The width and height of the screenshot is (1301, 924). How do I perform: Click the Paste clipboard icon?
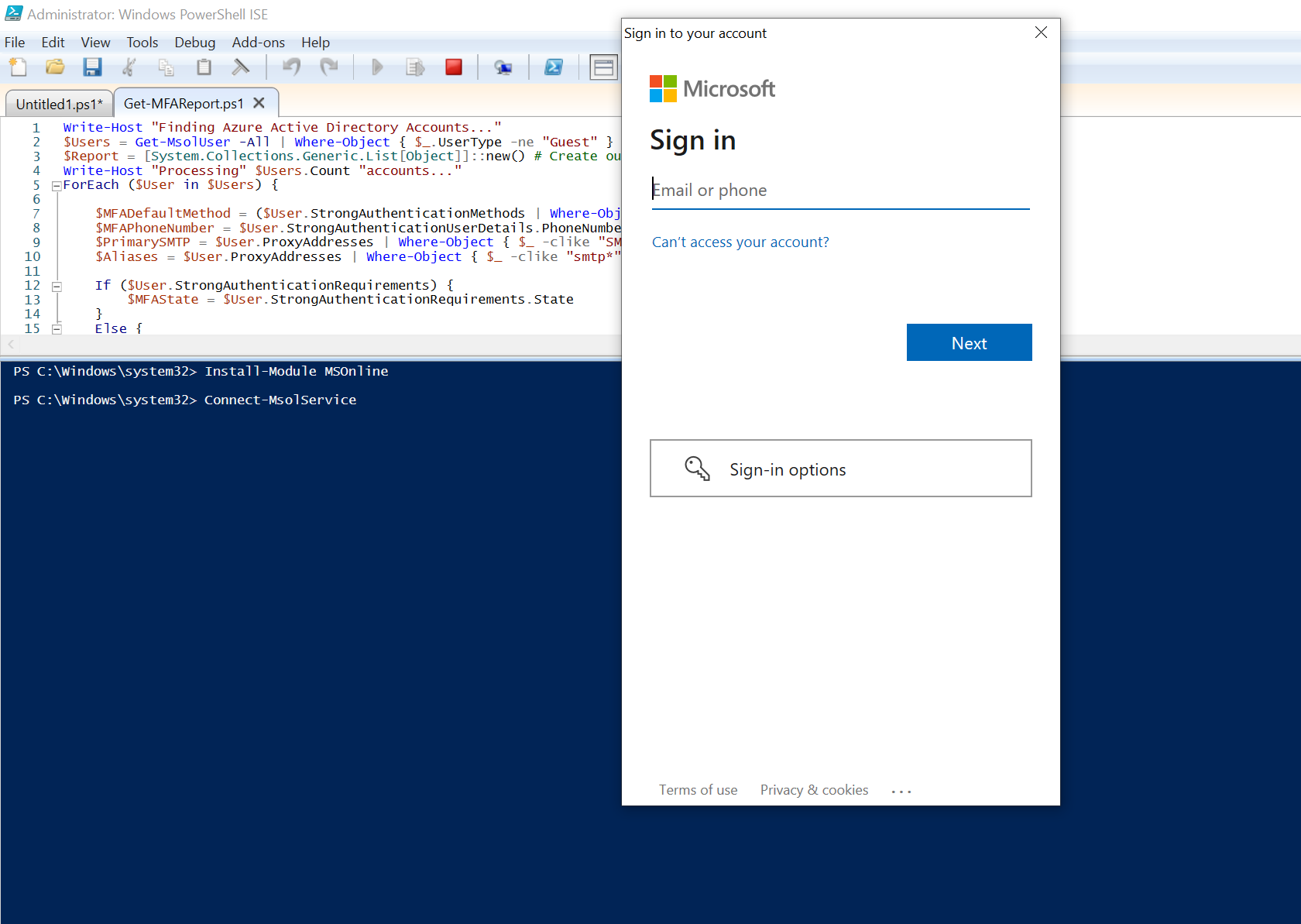[x=204, y=67]
